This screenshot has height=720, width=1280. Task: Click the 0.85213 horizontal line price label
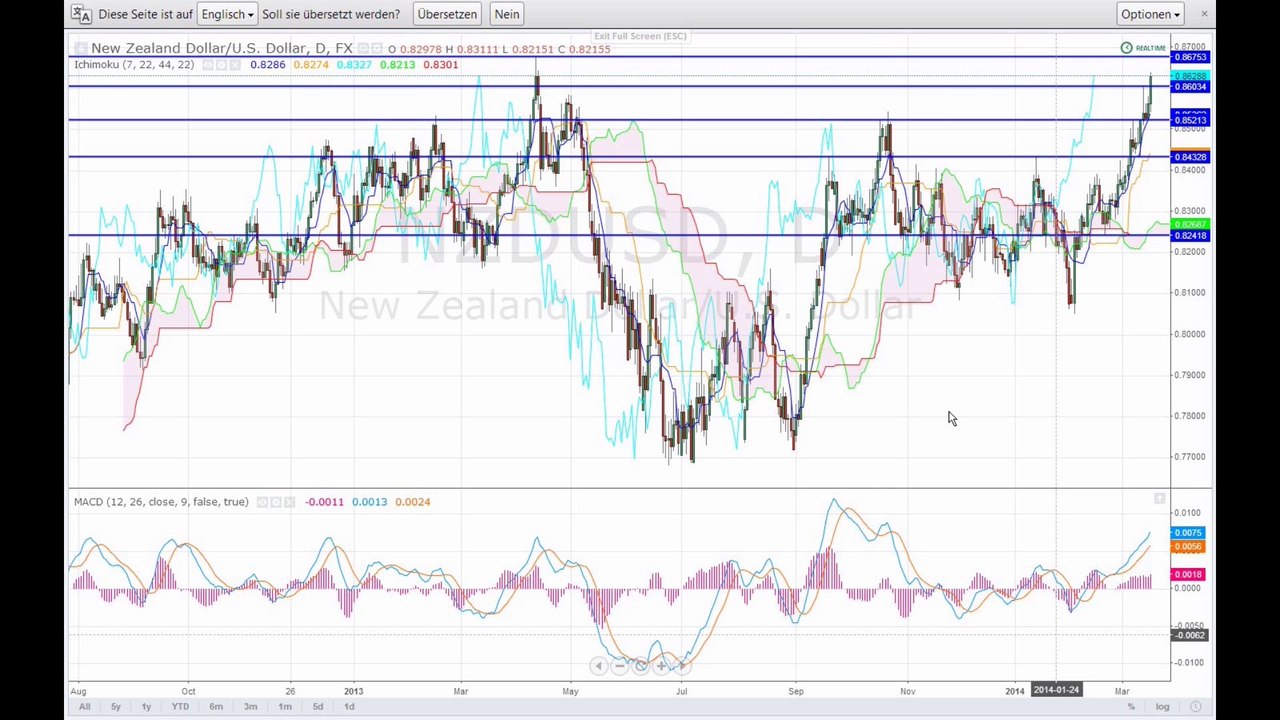(x=1190, y=121)
